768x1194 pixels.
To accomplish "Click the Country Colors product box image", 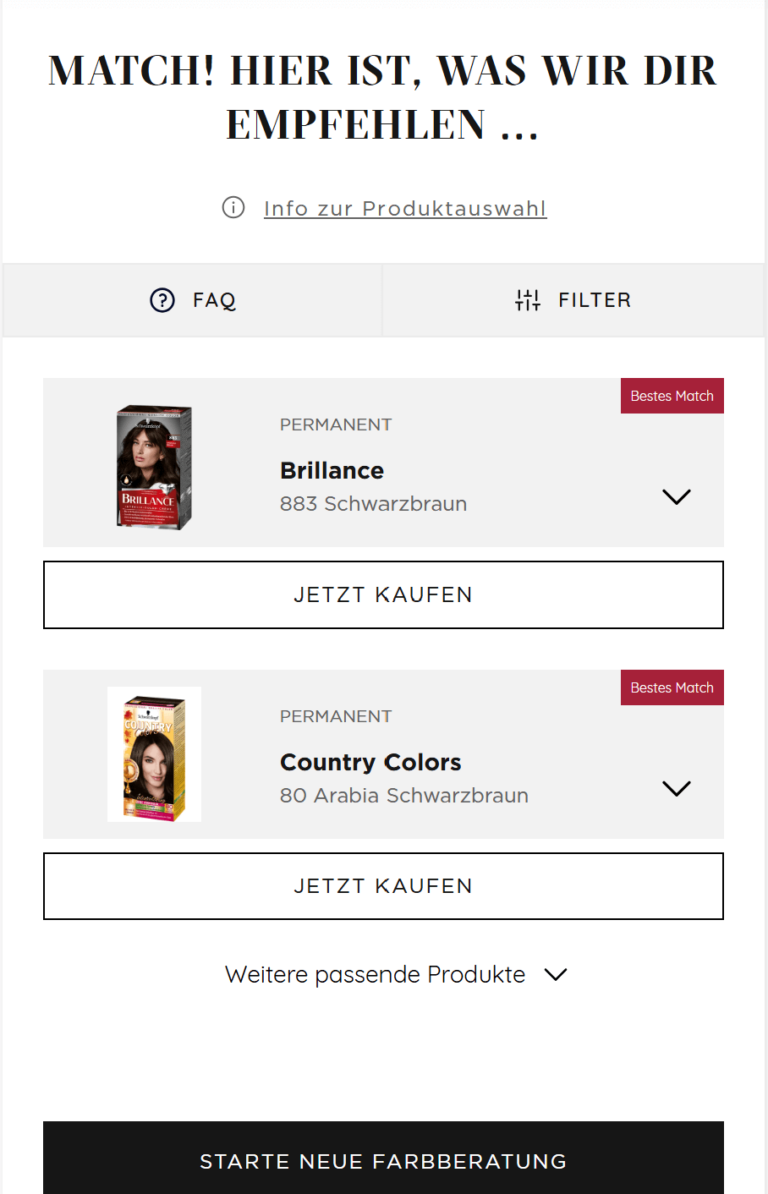I will coord(154,754).
